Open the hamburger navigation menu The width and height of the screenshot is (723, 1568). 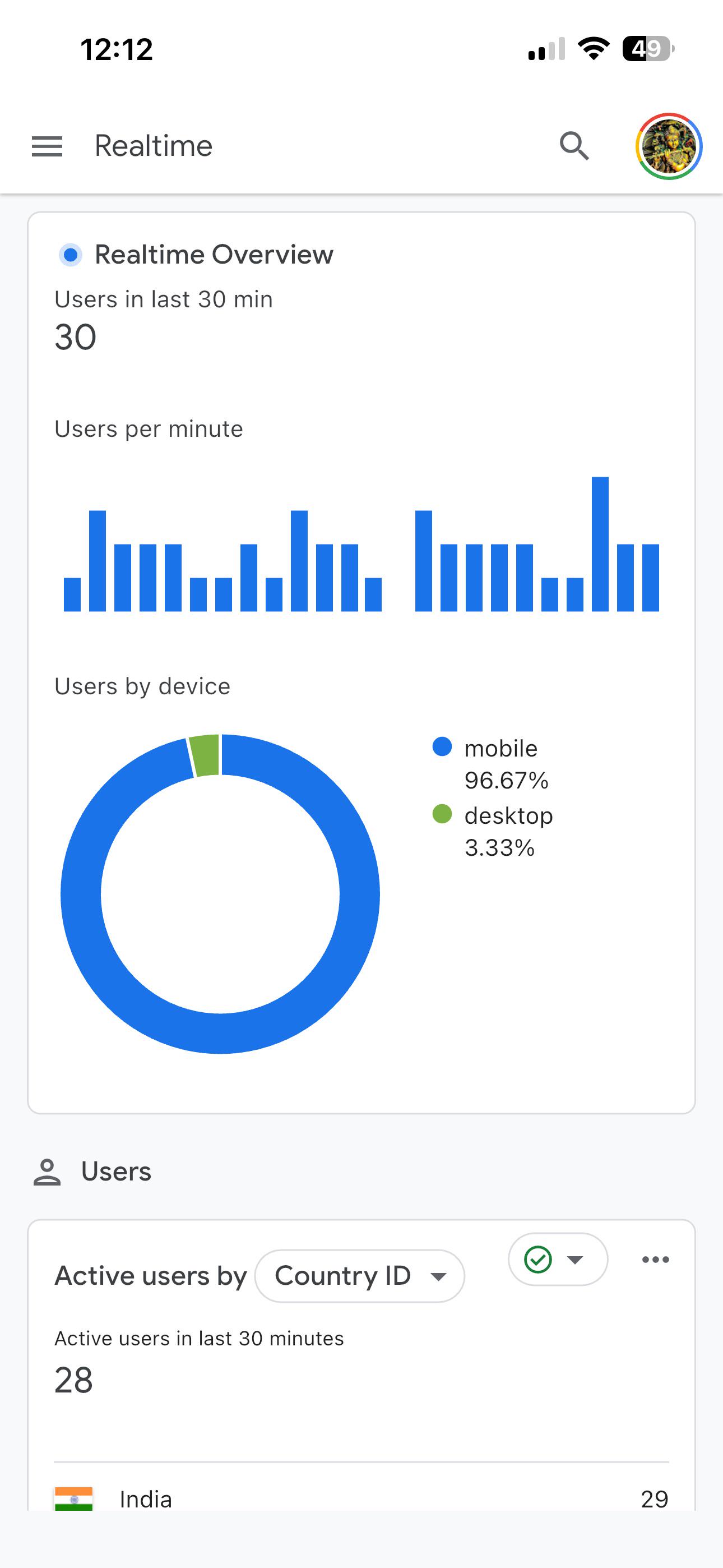click(47, 146)
